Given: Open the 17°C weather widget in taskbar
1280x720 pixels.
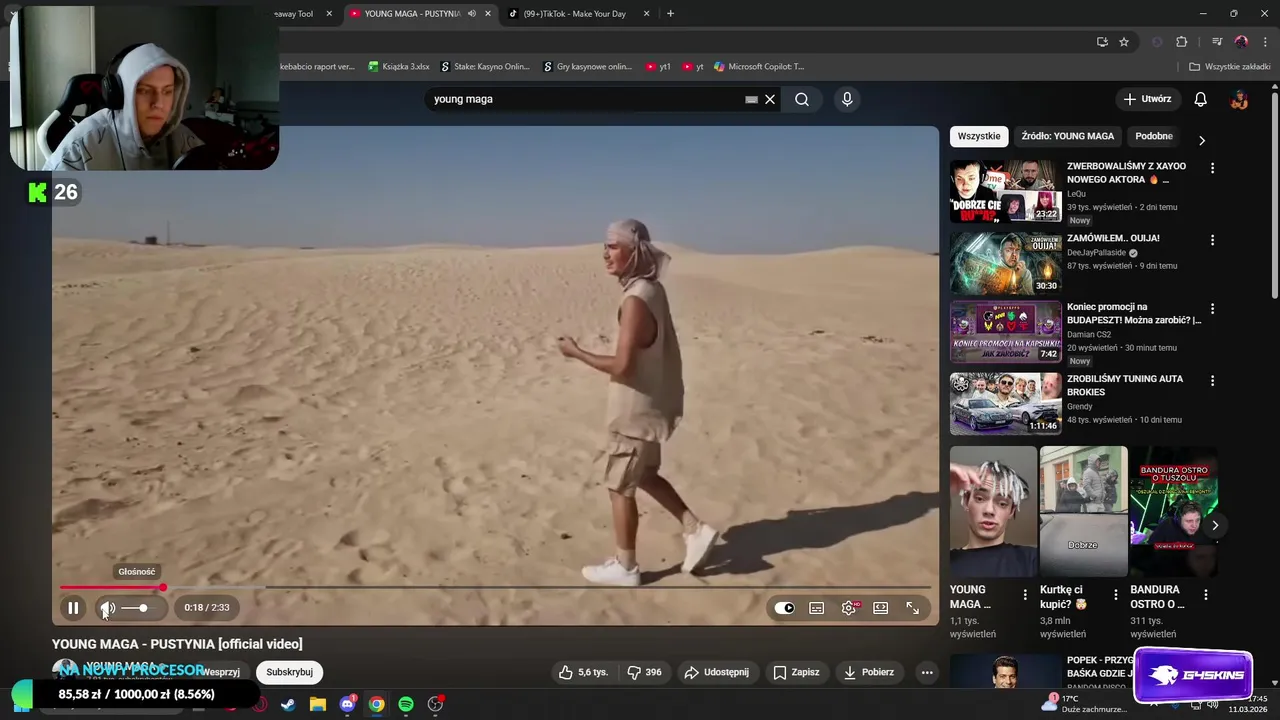Looking at the screenshot, I should tap(1084, 704).
